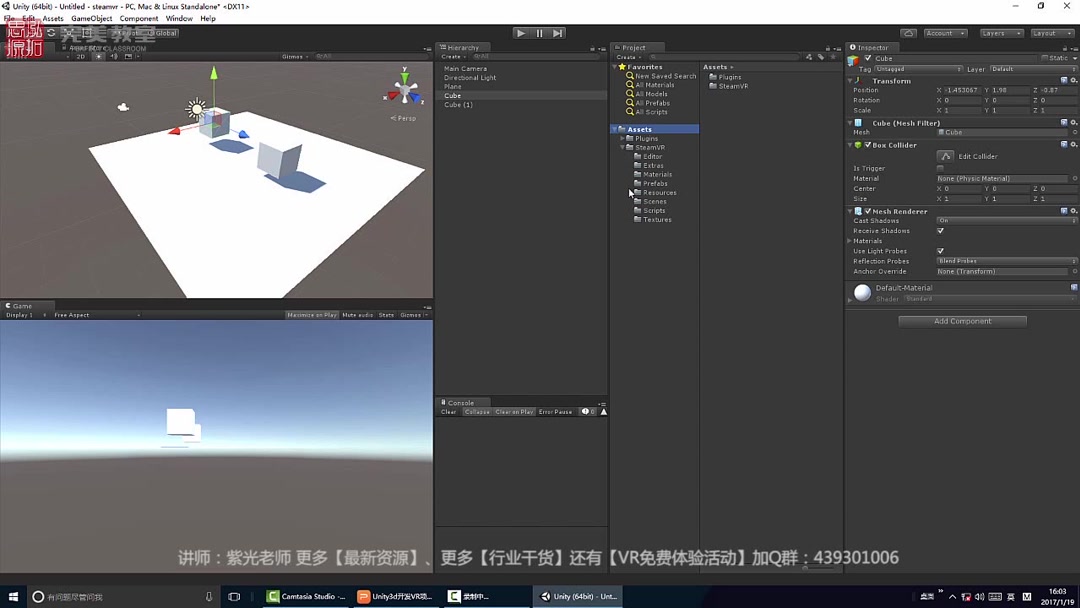Image resolution: width=1080 pixels, height=608 pixels.
Task: Click the Transform component gear icon
Action: tap(1072, 81)
